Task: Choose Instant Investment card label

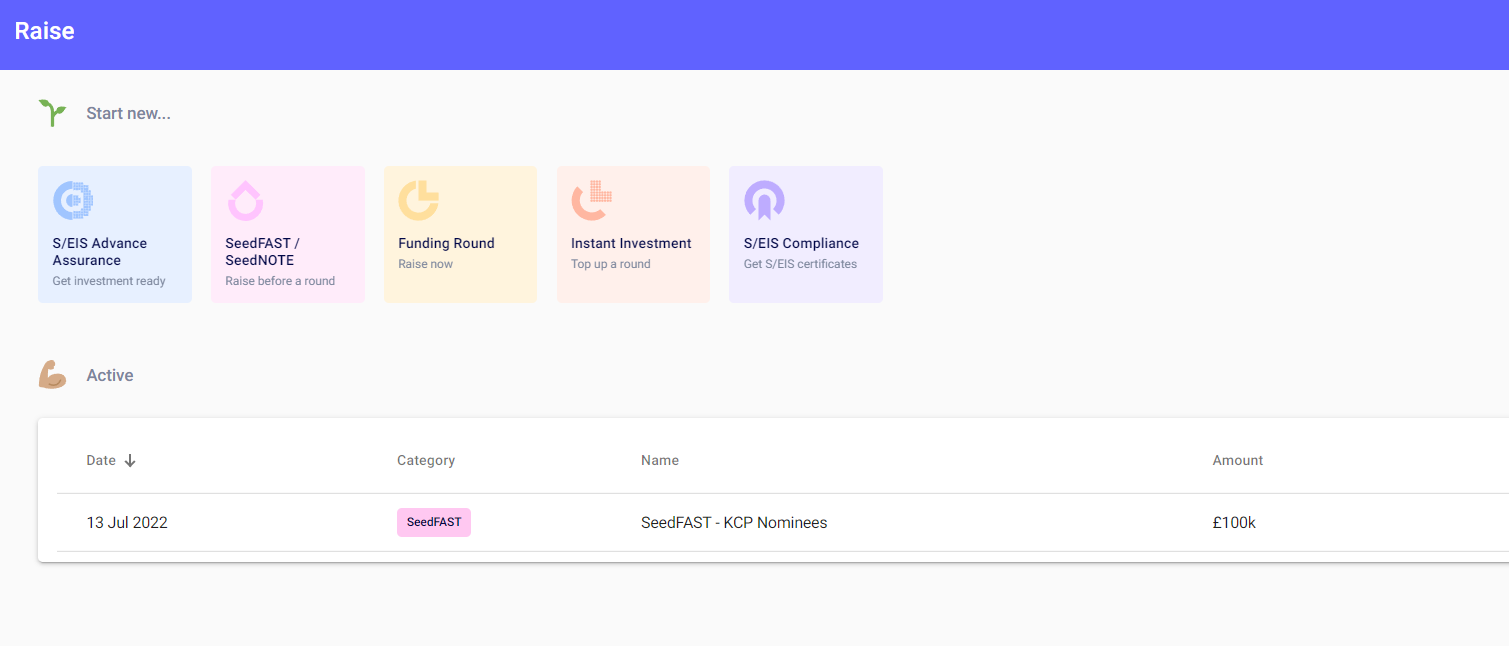Action: point(631,243)
